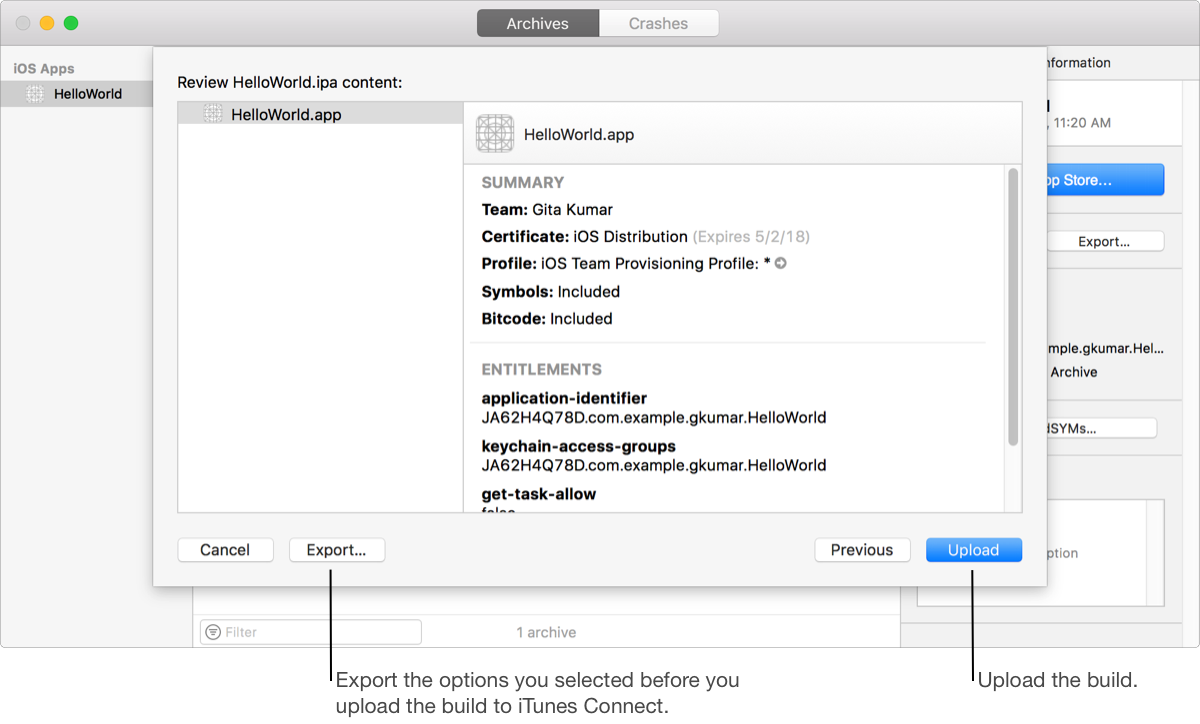The height and width of the screenshot is (724, 1200).
Task: Switch to the Crashes tab
Action: click(658, 23)
